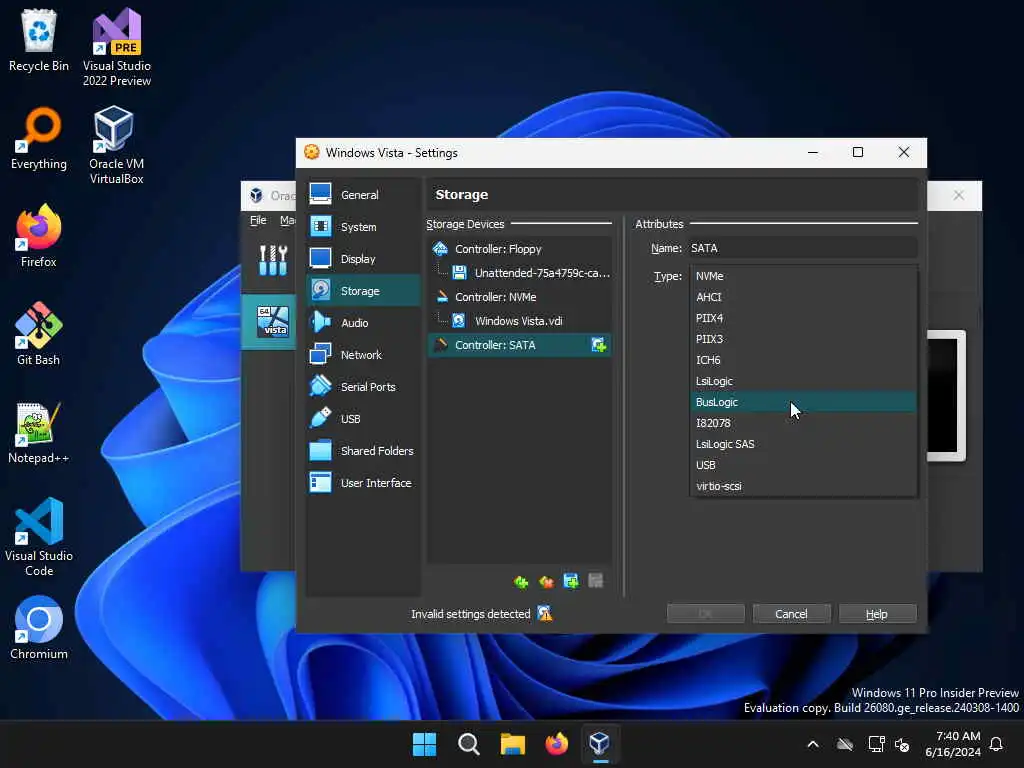Screen dimensions: 1024x768
Task: Click Firefox desktop shortcut
Action: tap(39, 236)
